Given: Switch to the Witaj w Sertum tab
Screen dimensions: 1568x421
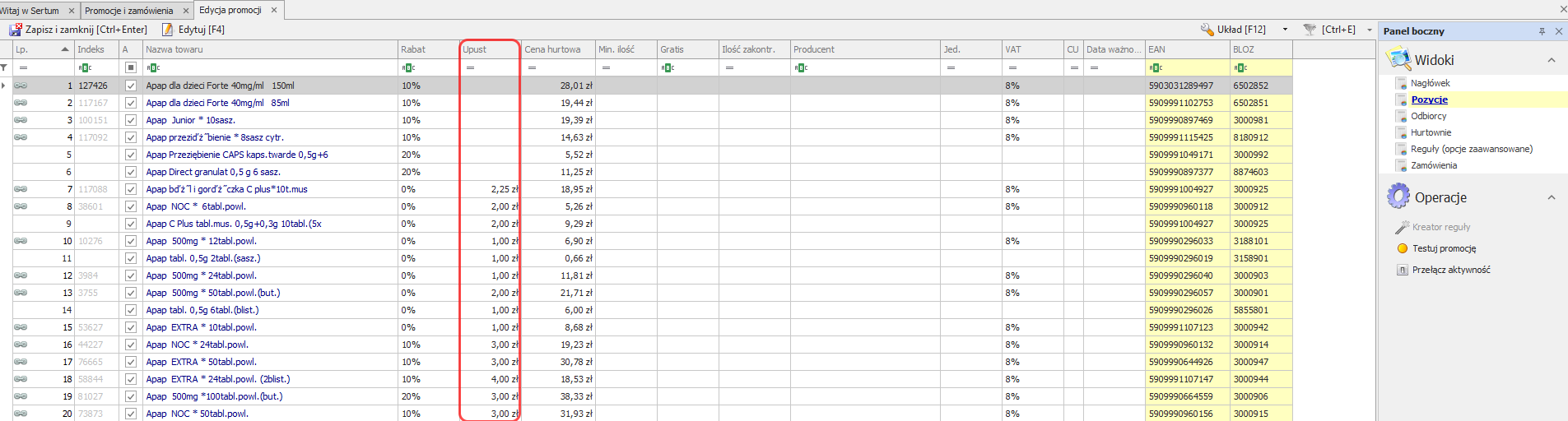Looking at the screenshot, I should [30, 11].
